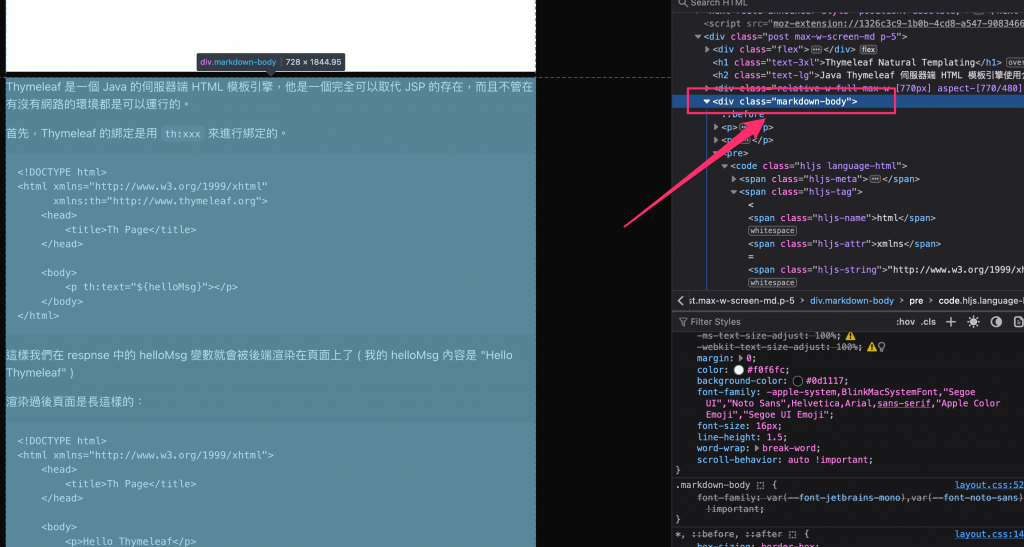Select the h1 Thymeleaf Natural Templating node
Viewport: 1024px width, 547px height.
(857, 63)
